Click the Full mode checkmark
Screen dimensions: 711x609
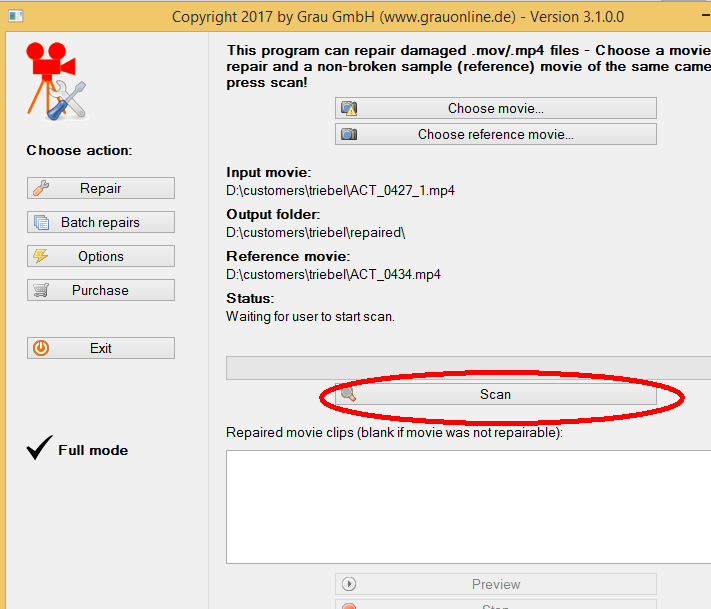(x=39, y=450)
